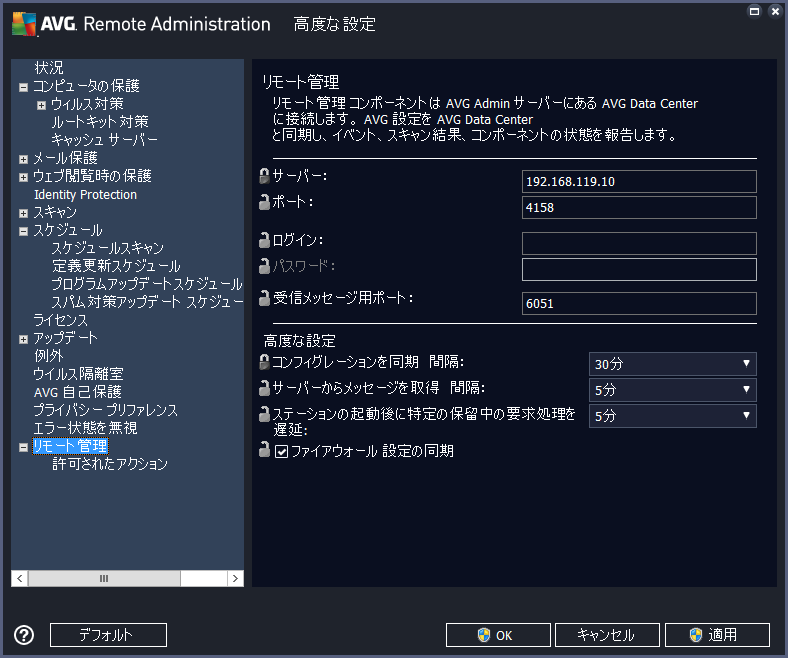Image resolution: width=788 pixels, height=658 pixels.
Task: Click the lock icon beside 受信メッセージ用ポート
Action: pos(264,298)
